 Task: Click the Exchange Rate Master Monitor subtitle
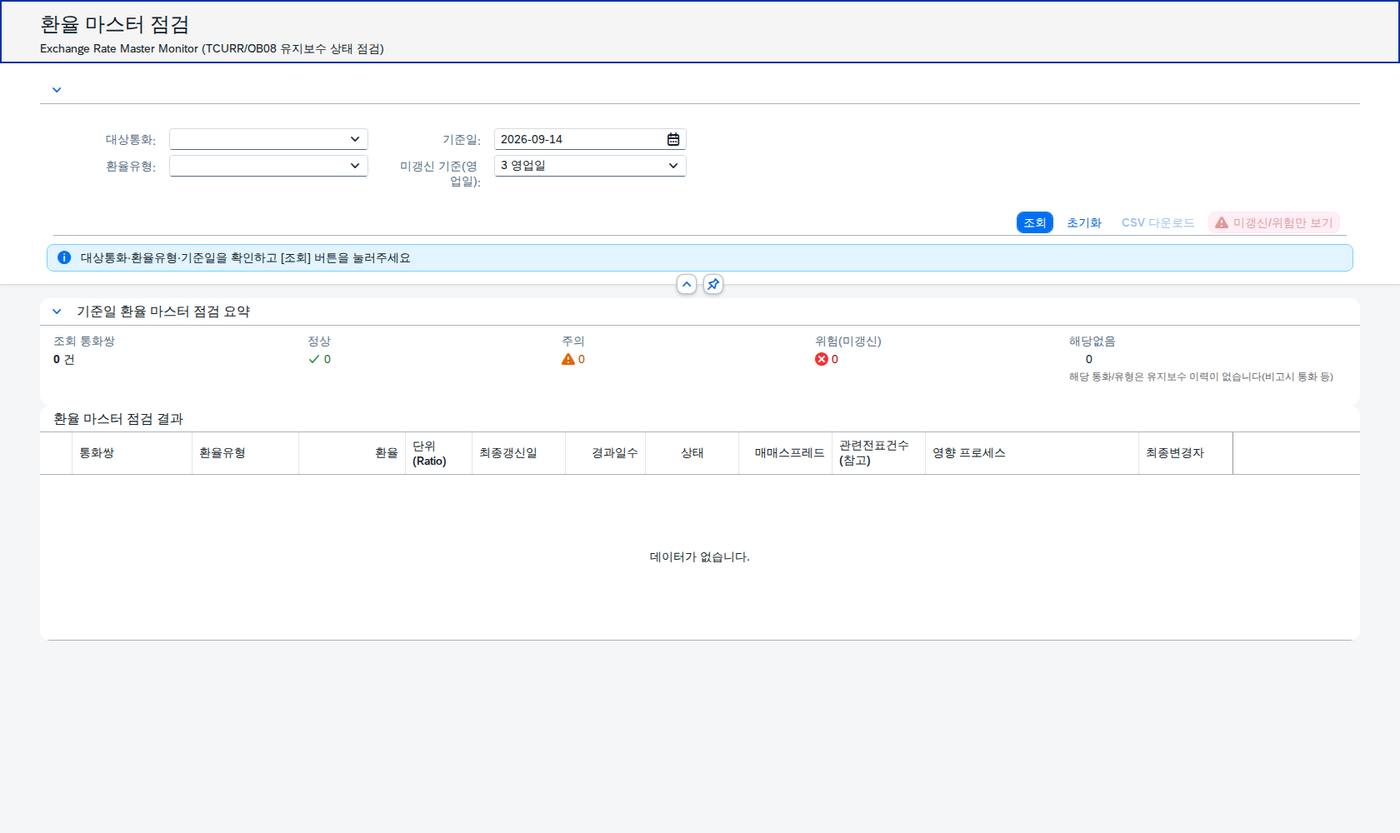pyautogui.click(x=212, y=48)
